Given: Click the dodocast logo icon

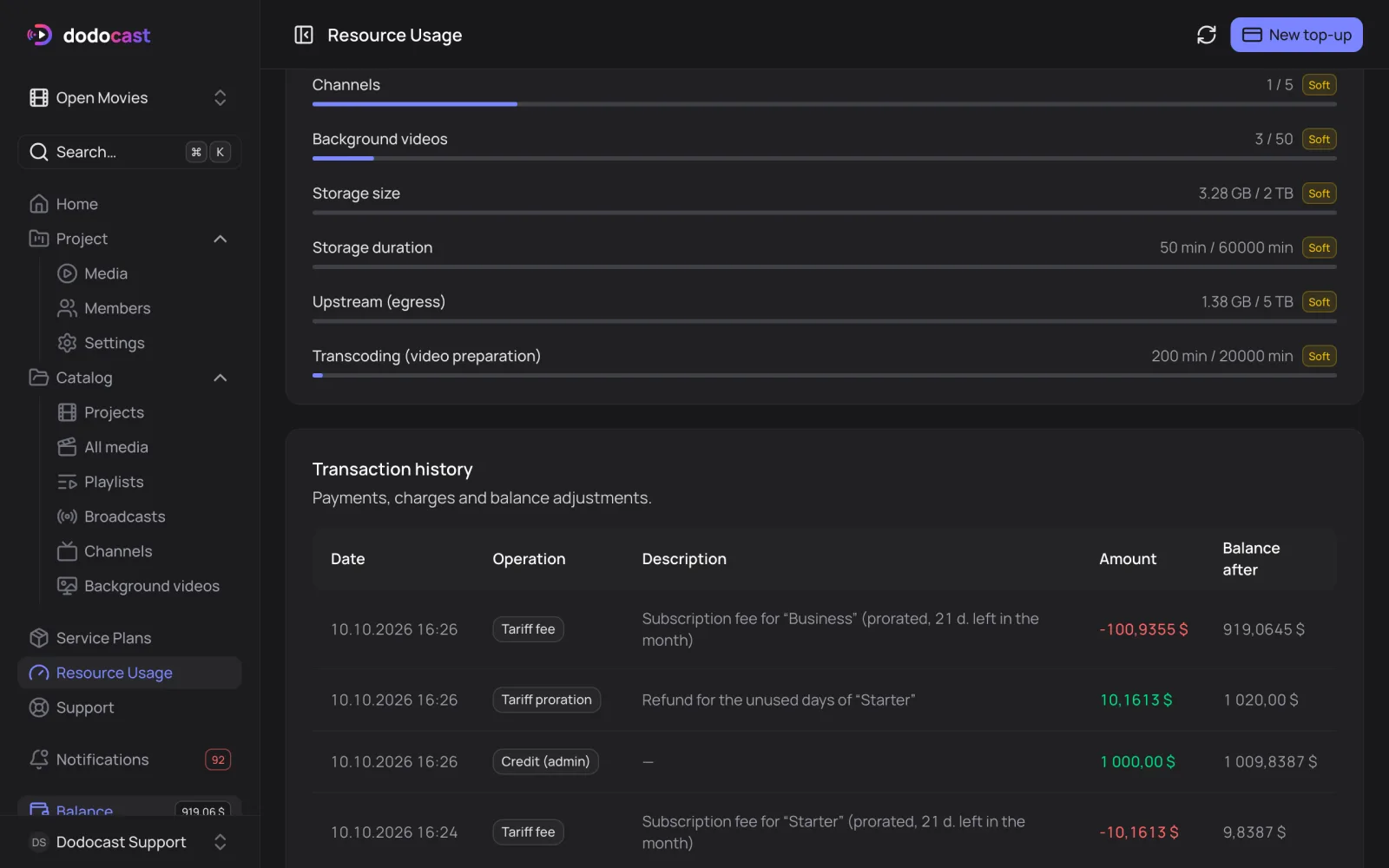Looking at the screenshot, I should (39, 35).
